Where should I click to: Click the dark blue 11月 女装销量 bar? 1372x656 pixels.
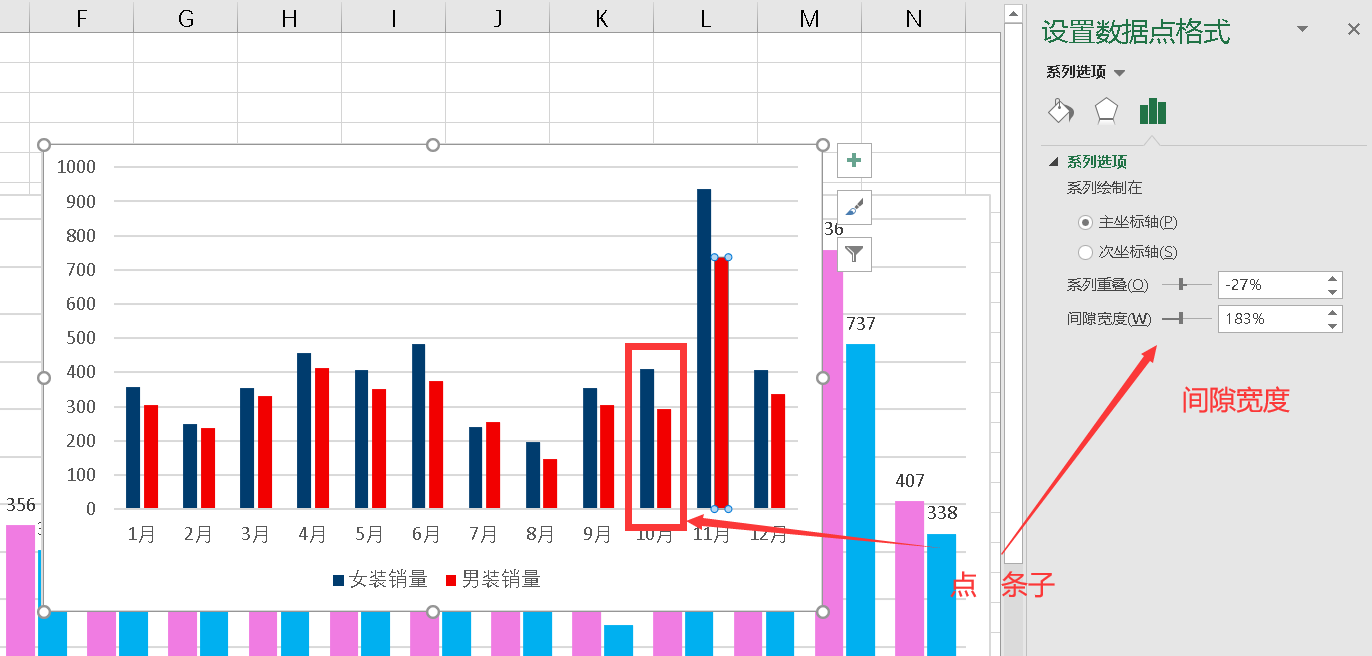tap(704, 348)
